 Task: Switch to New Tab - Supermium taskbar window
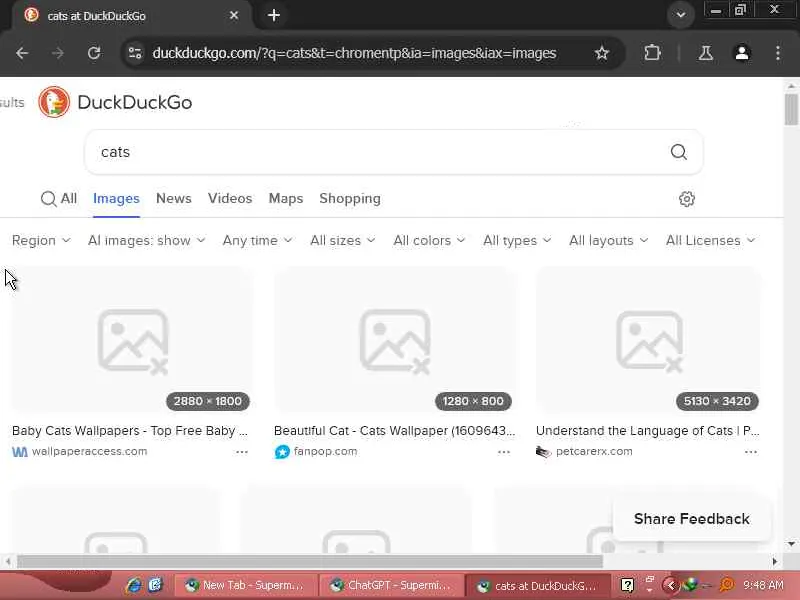[x=245, y=586]
